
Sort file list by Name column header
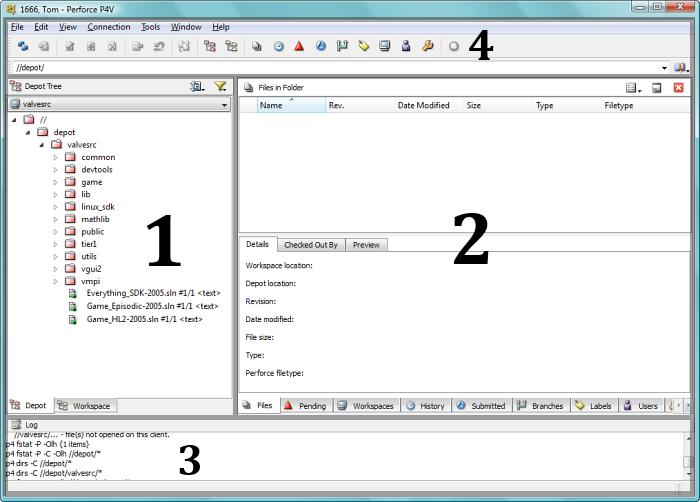coord(291,105)
